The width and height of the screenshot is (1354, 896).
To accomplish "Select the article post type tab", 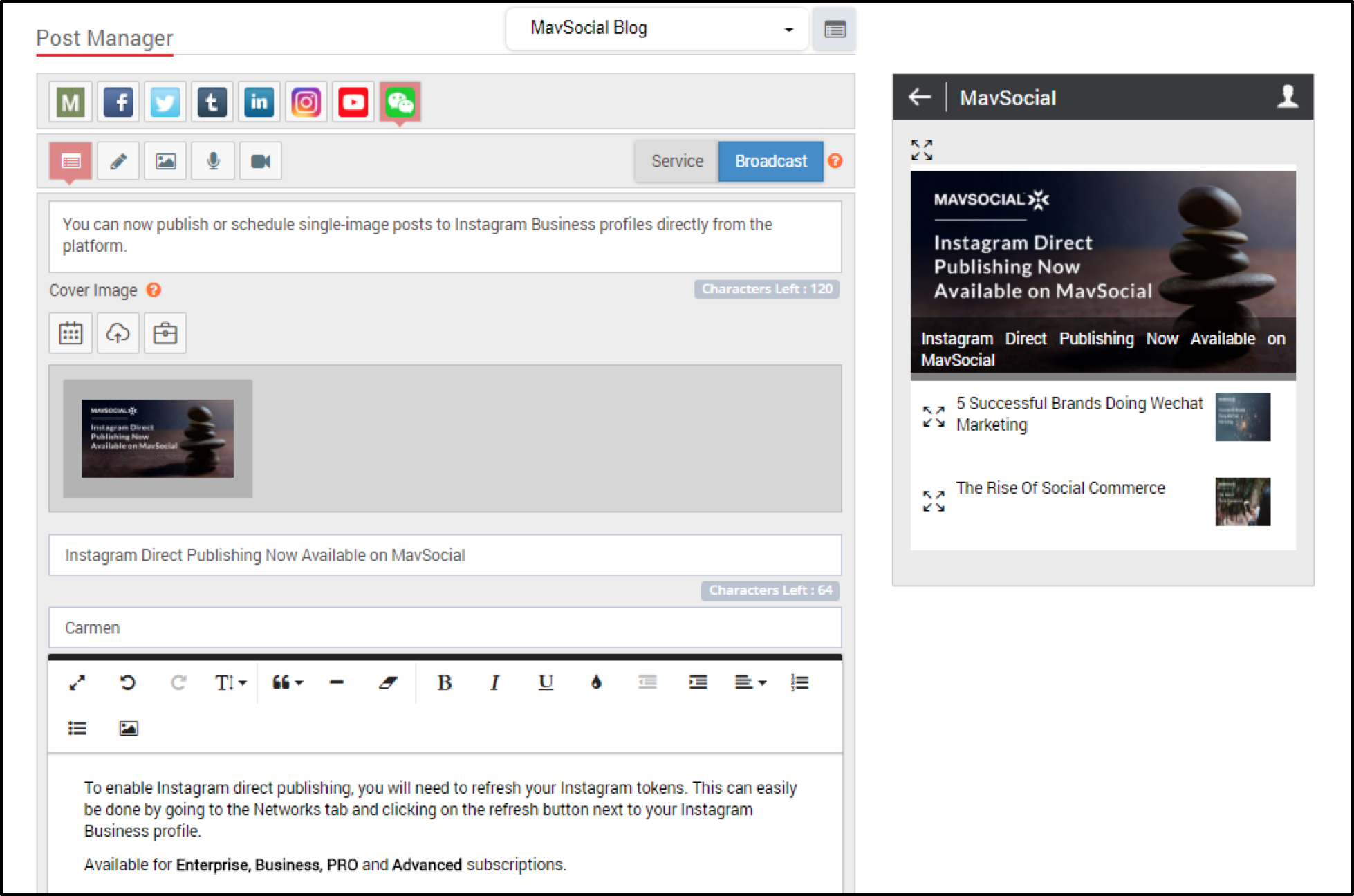I will 71,161.
